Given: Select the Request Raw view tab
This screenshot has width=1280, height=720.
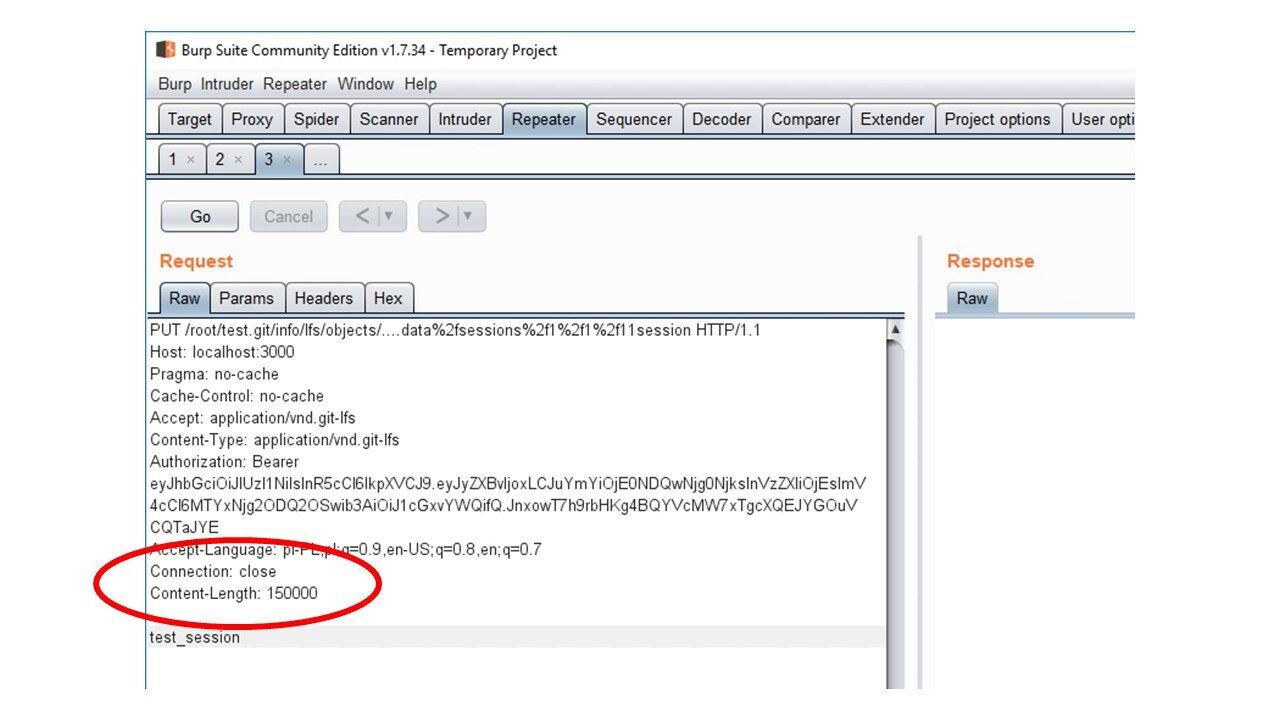Looking at the screenshot, I should click(184, 298).
